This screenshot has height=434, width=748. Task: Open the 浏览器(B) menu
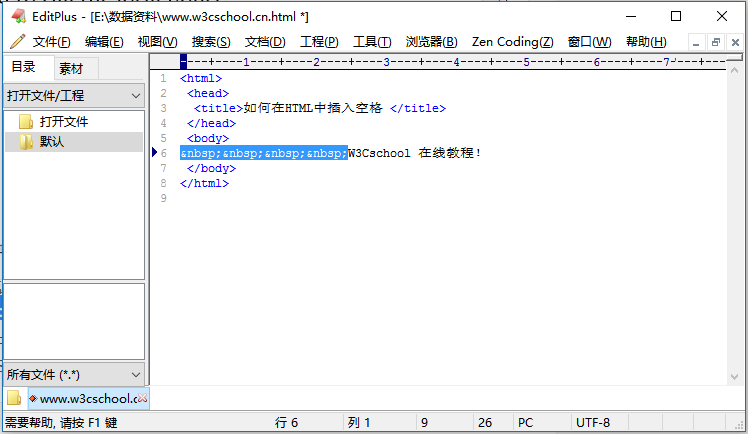431,42
